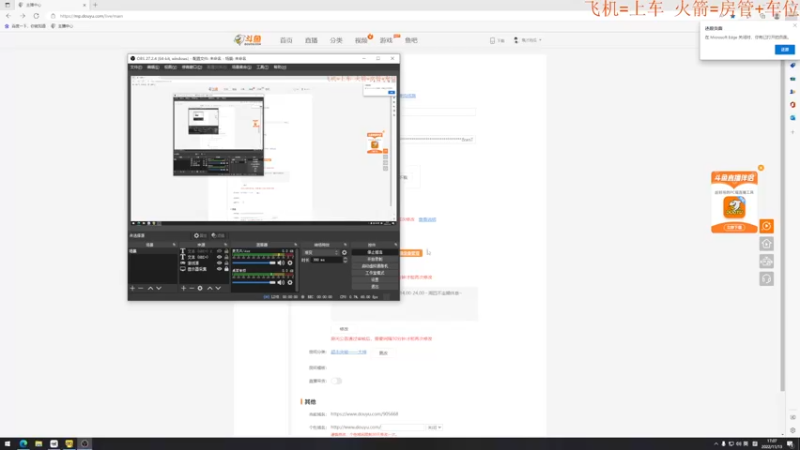
Task: Click the orange play button on Douyu sidebar
Action: click(766, 226)
